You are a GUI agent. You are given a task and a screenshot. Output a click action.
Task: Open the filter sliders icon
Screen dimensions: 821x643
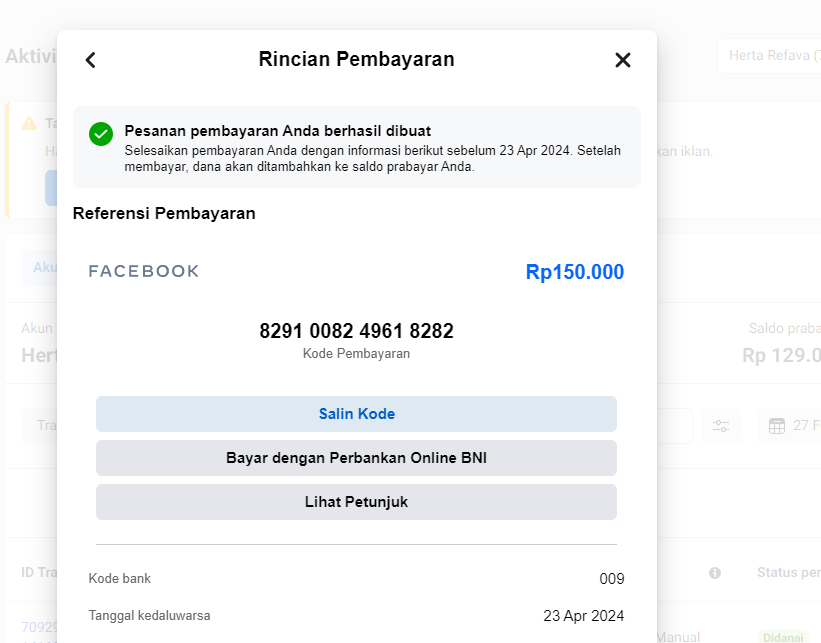[x=721, y=426]
